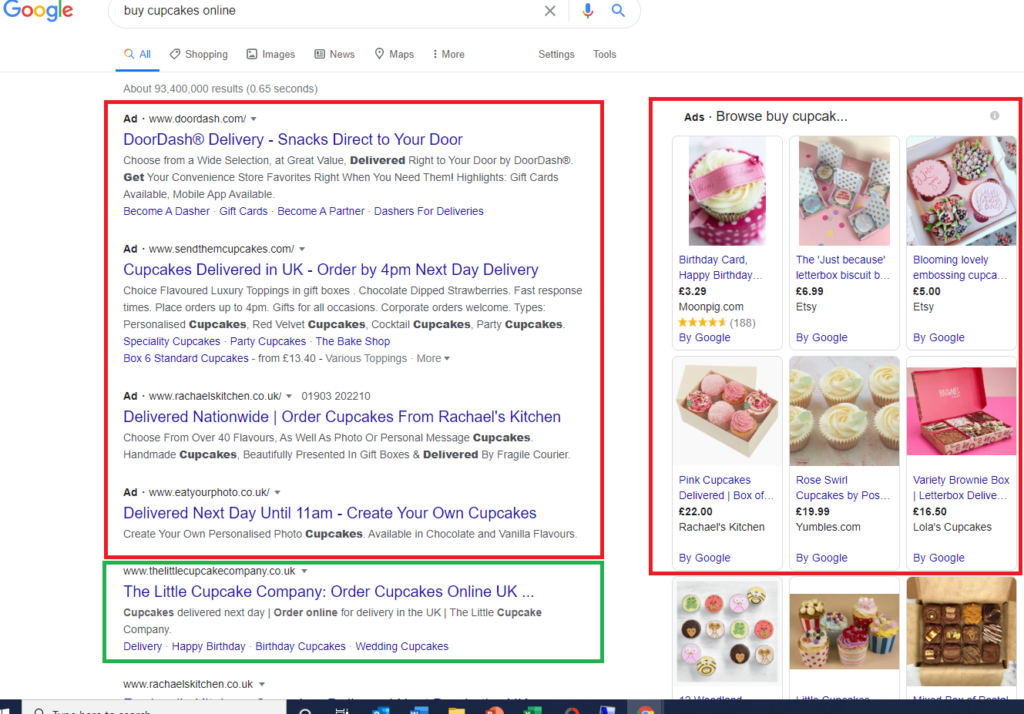Click 'About 93,400,000 results' stats text
Screen dimensions: 1024x714
click(x=220, y=88)
